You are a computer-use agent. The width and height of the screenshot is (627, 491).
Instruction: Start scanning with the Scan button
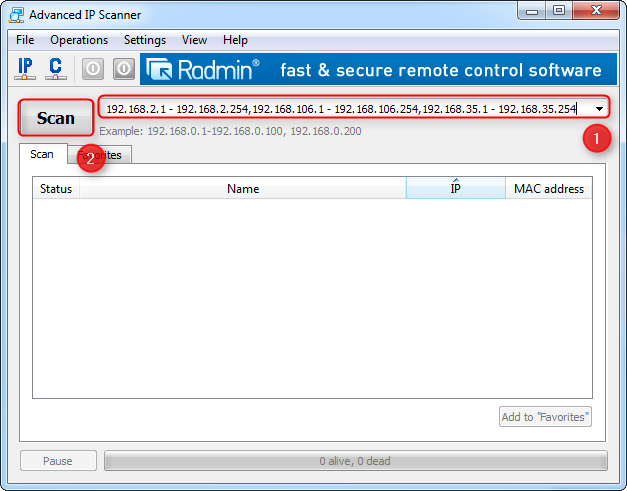[x=56, y=118]
